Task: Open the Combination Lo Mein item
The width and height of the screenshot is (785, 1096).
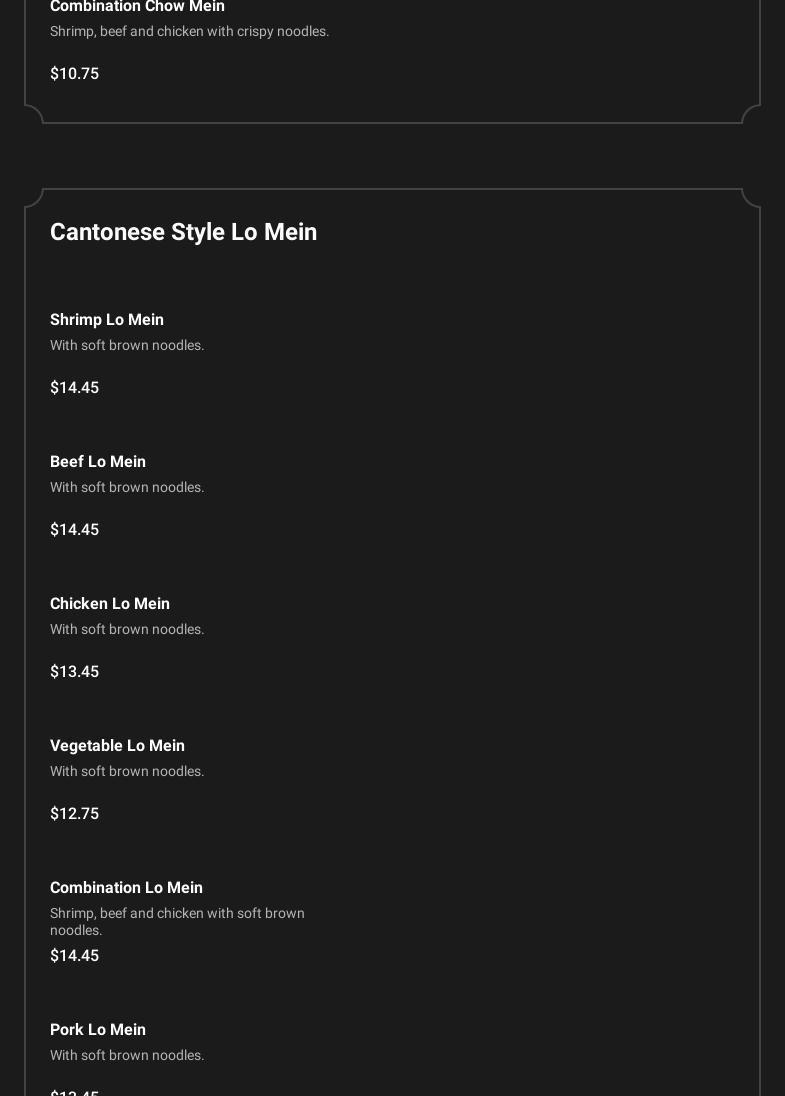Action: pos(126,888)
